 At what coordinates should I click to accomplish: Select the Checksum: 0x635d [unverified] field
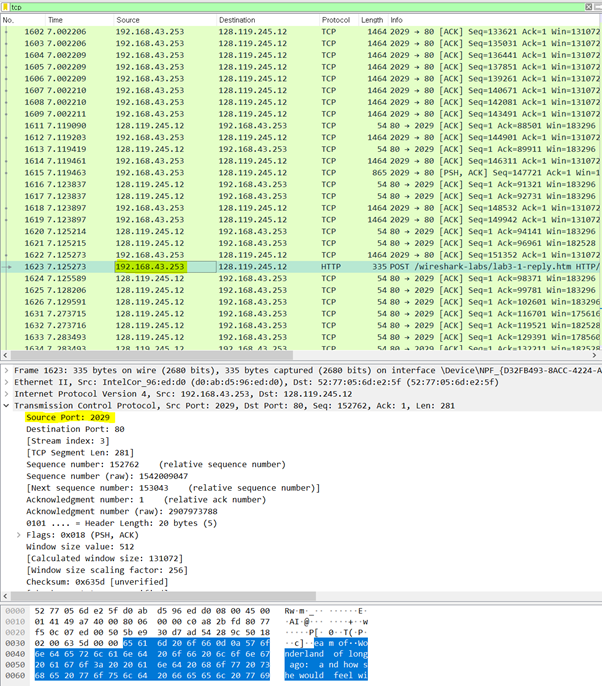tap(97, 582)
